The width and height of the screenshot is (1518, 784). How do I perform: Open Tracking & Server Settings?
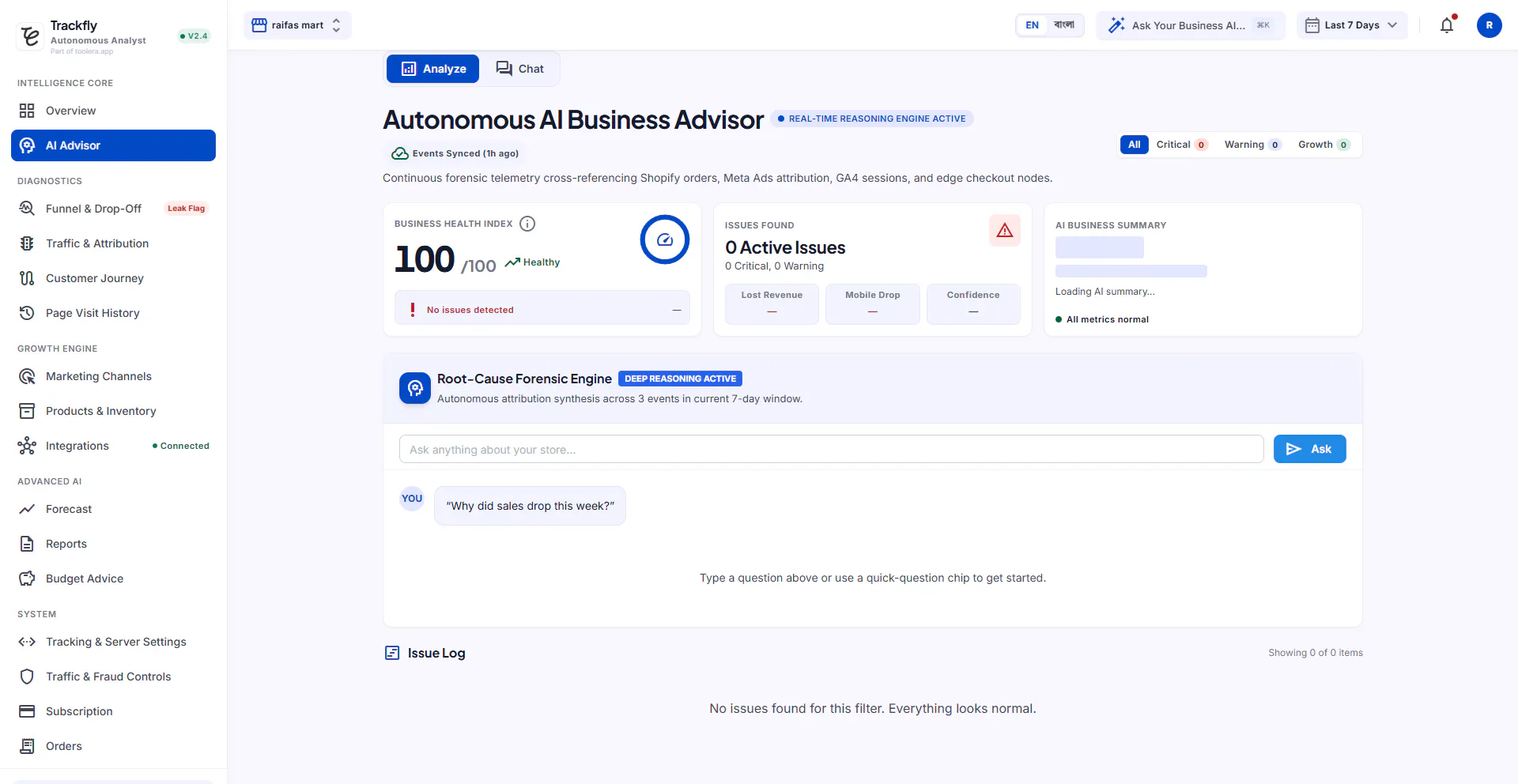113,642
